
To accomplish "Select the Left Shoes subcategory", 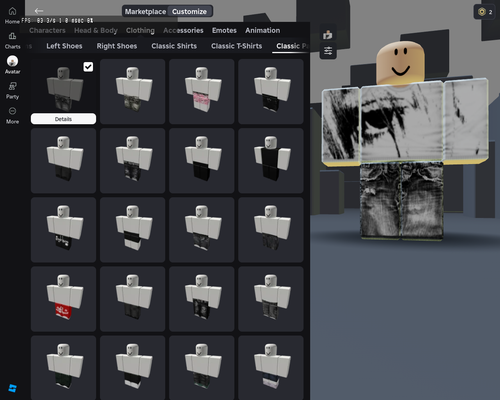I will 64,46.
